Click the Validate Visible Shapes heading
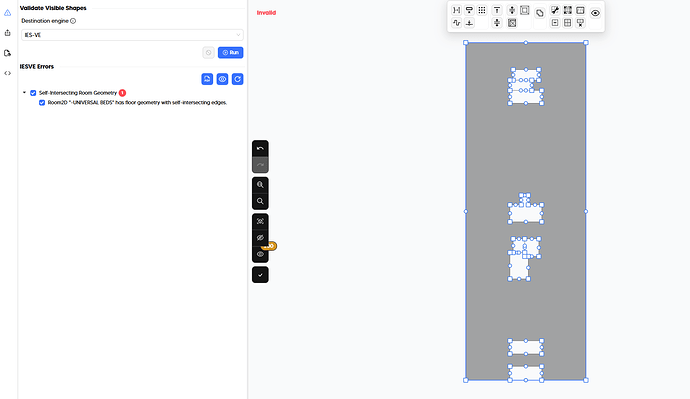Viewport: 690px width, 399px height. click(53, 8)
